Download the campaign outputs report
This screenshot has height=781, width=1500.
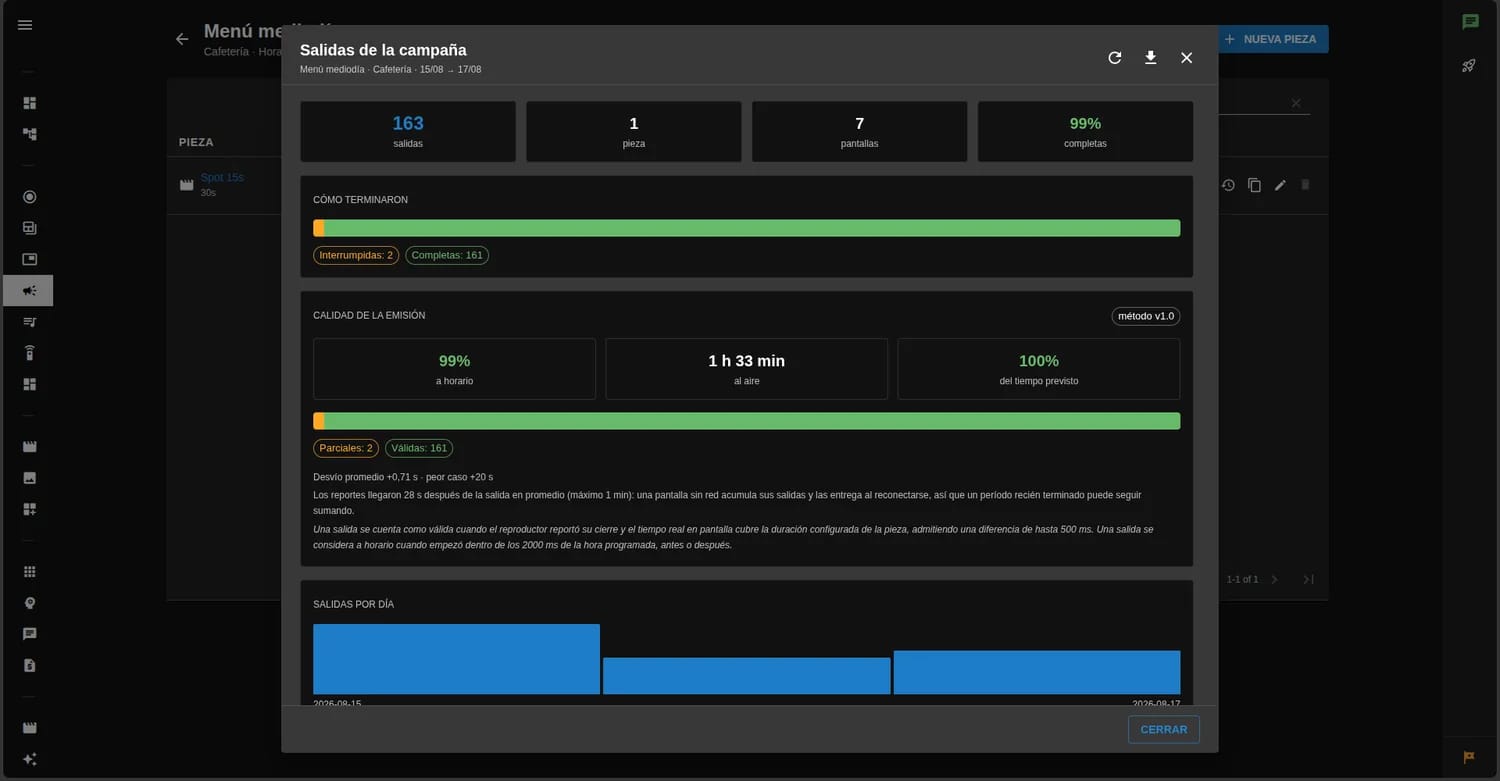[1151, 58]
